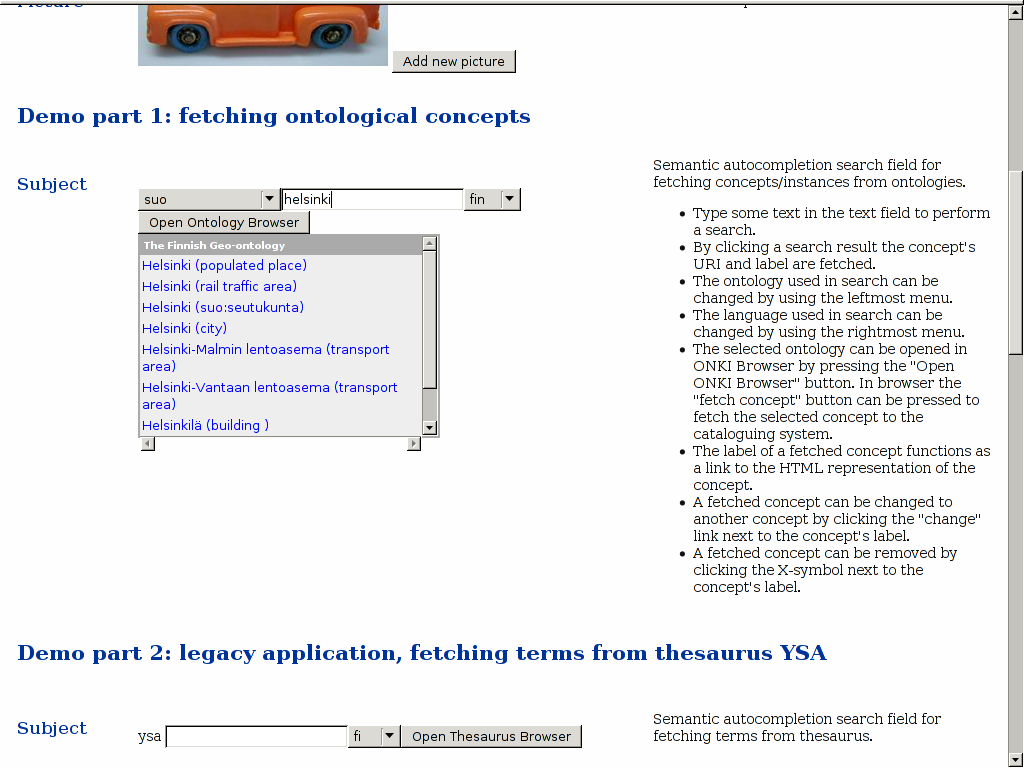The width and height of the screenshot is (1024, 768).
Task: Click results list scroll right arrow
Action: pos(414,444)
